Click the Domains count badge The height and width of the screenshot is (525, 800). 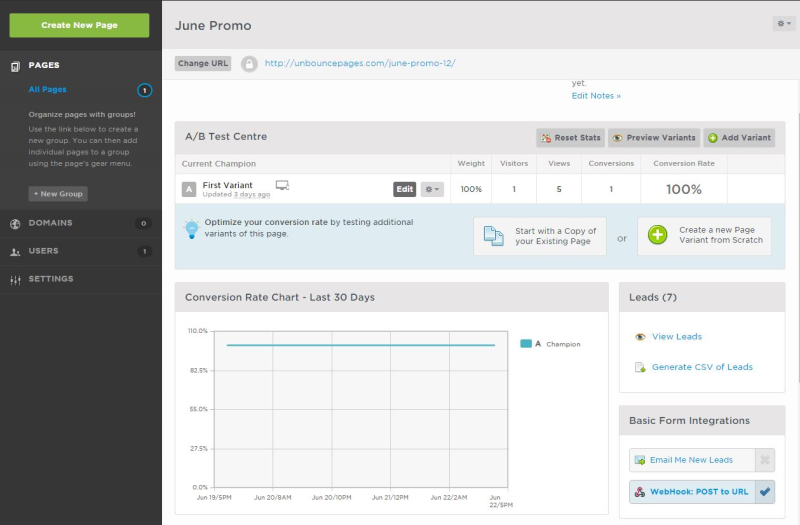point(143,223)
